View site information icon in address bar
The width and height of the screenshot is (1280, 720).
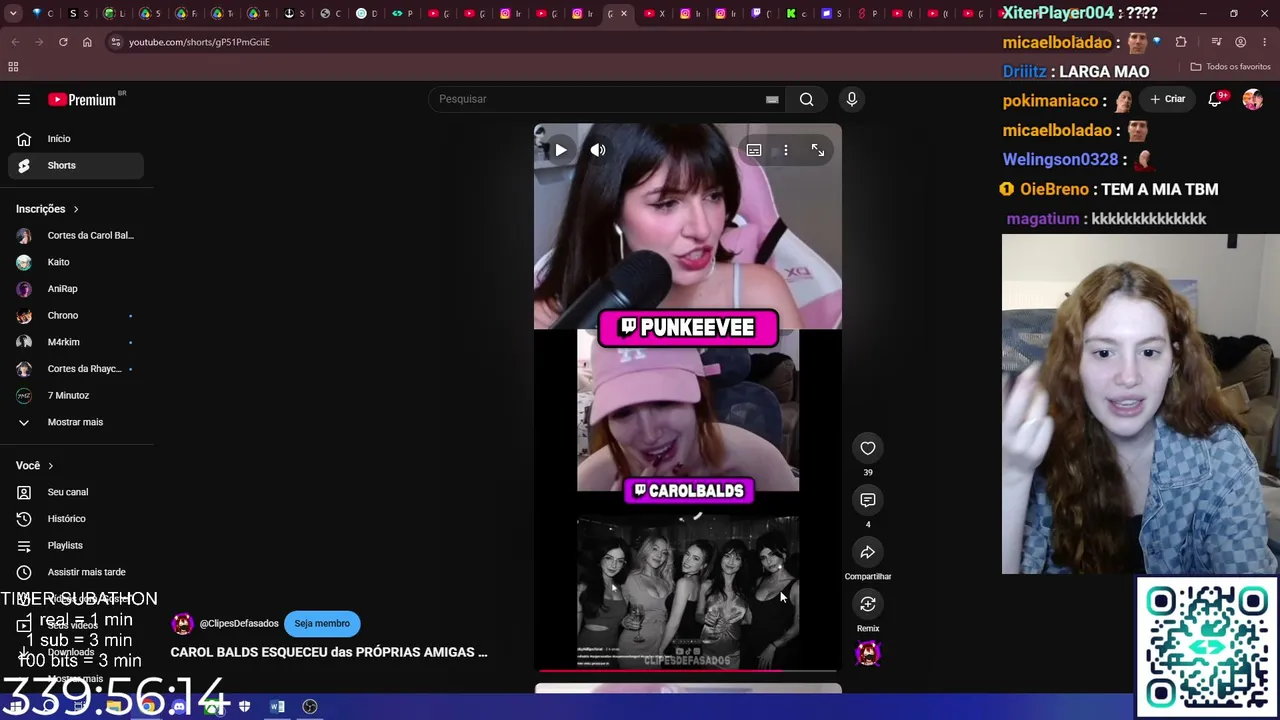[x=116, y=42]
